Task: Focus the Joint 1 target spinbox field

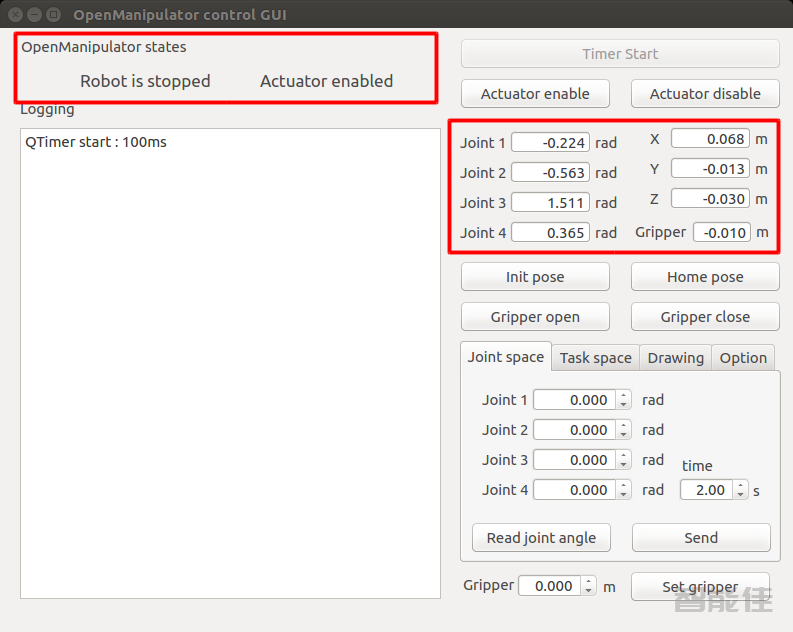Action: (x=575, y=399)
